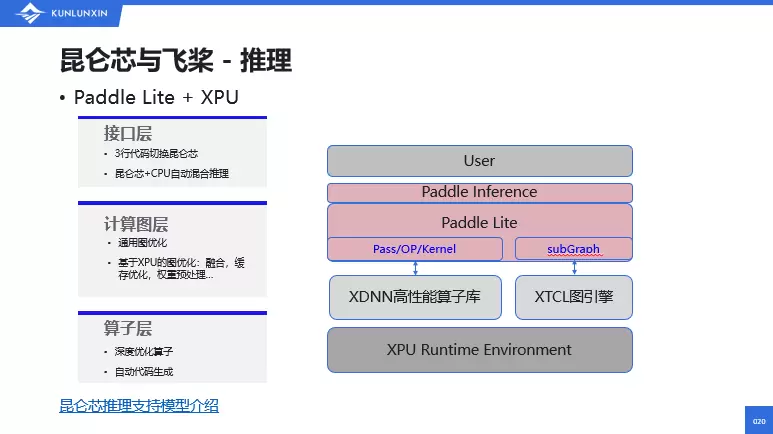Select the XDNN高性能算子库 box
The image size is (773, 434).
[415, 297]
